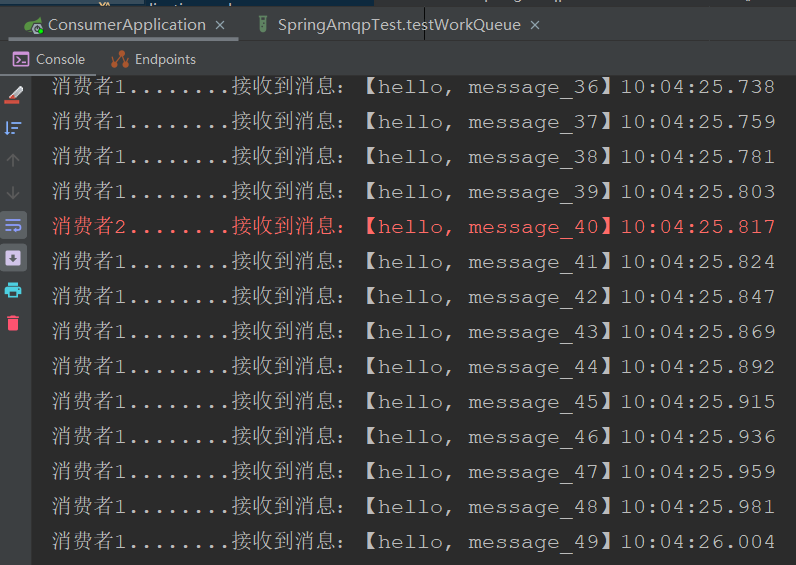Toggle soft-wrap for console output
This screenshot has width=796, height=565.
[x=13, y=225]
